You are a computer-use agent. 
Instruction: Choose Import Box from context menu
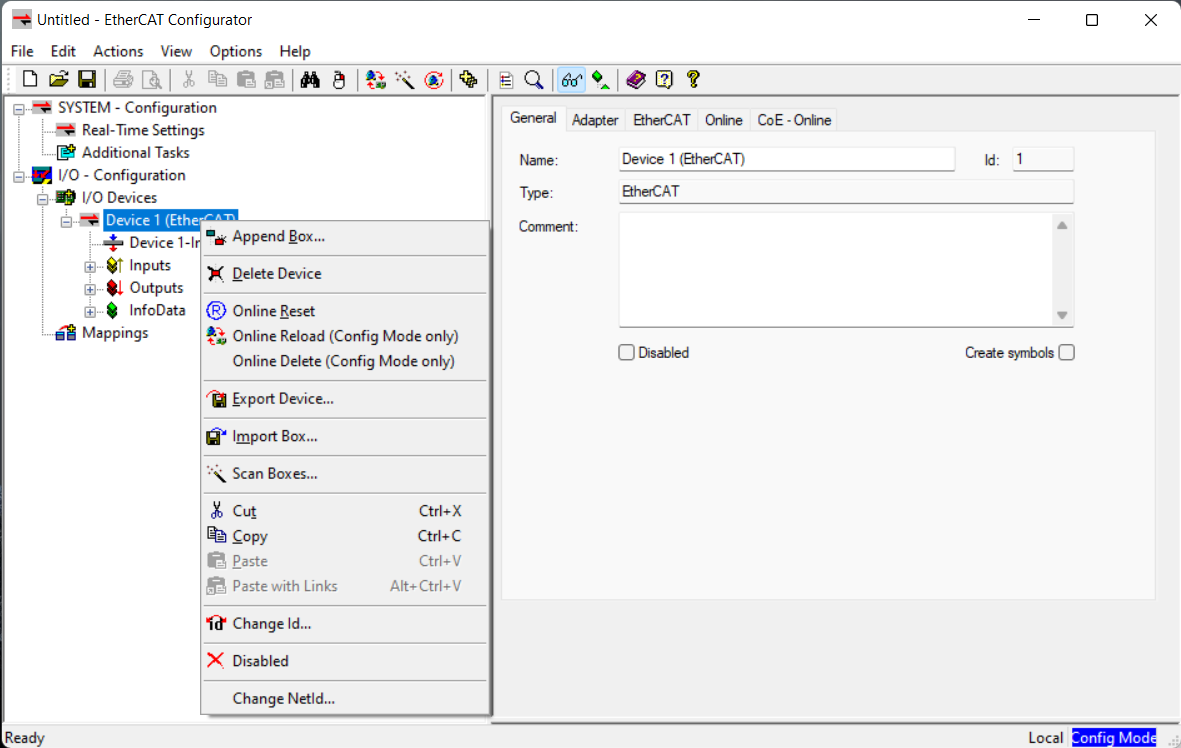pos(345,436)
